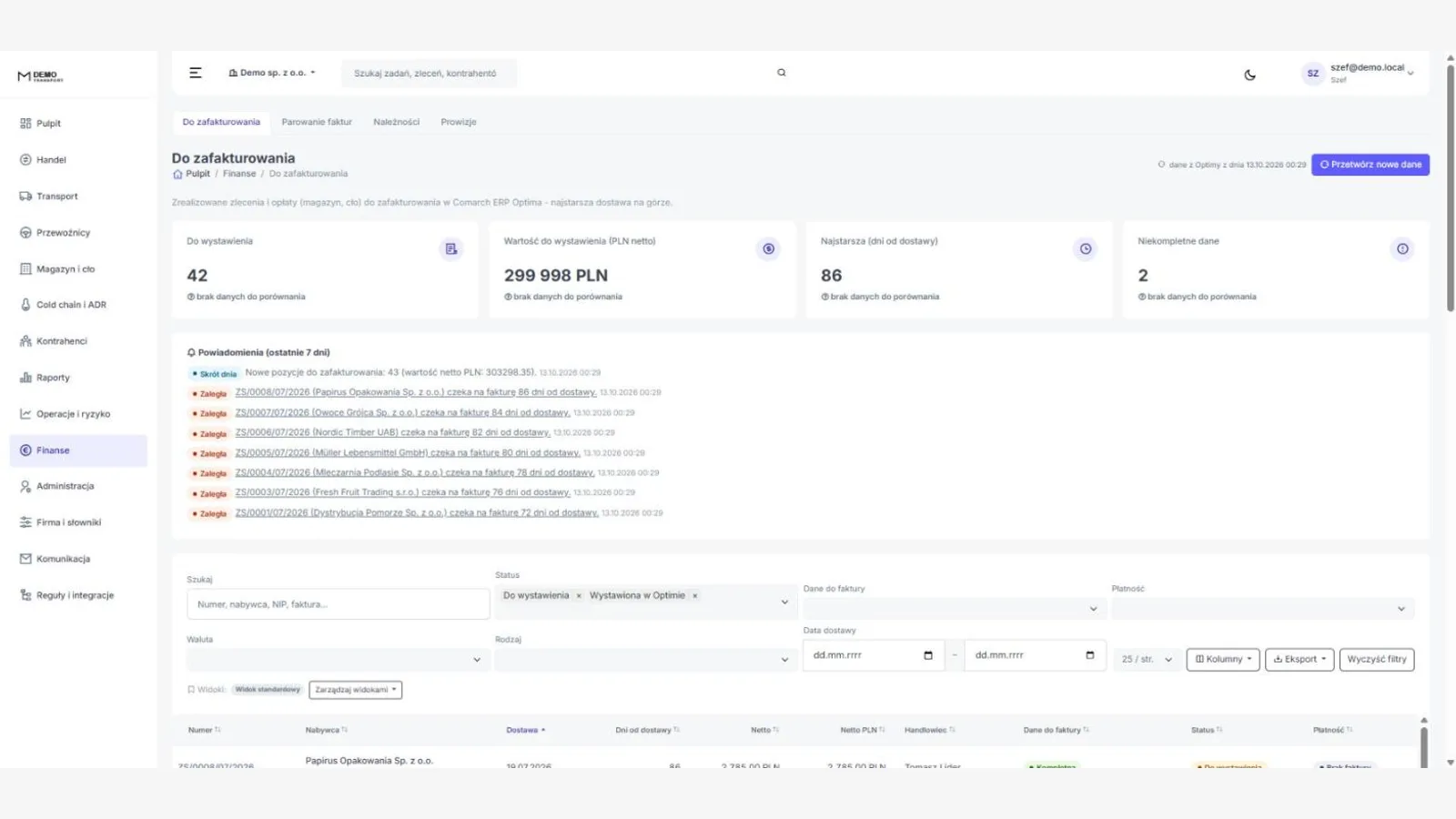1456x819 pixels.
Task: Open Cold chain i ADR section
Action: 78,305
